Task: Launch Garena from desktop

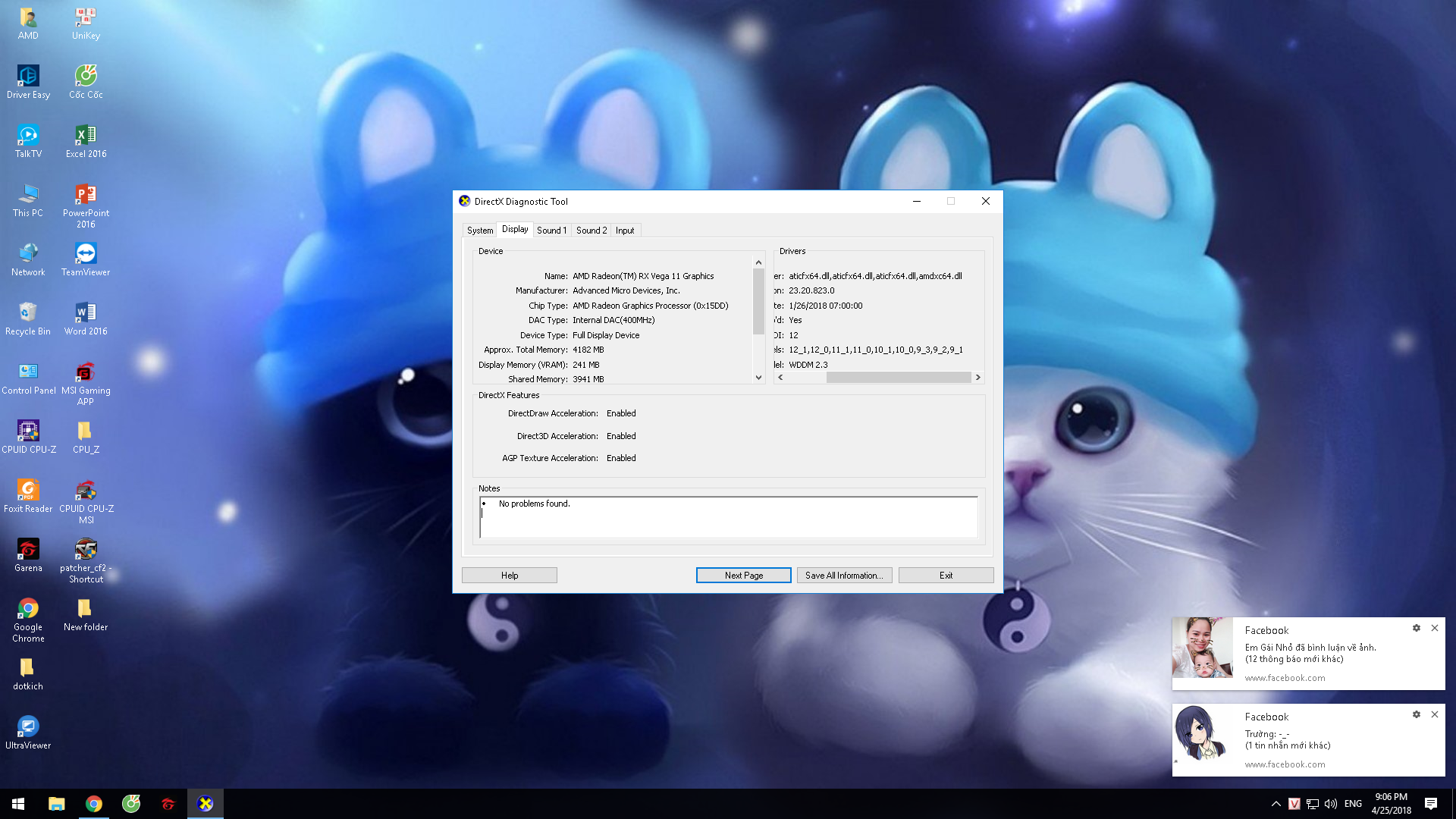Action: tap(28, 555)
